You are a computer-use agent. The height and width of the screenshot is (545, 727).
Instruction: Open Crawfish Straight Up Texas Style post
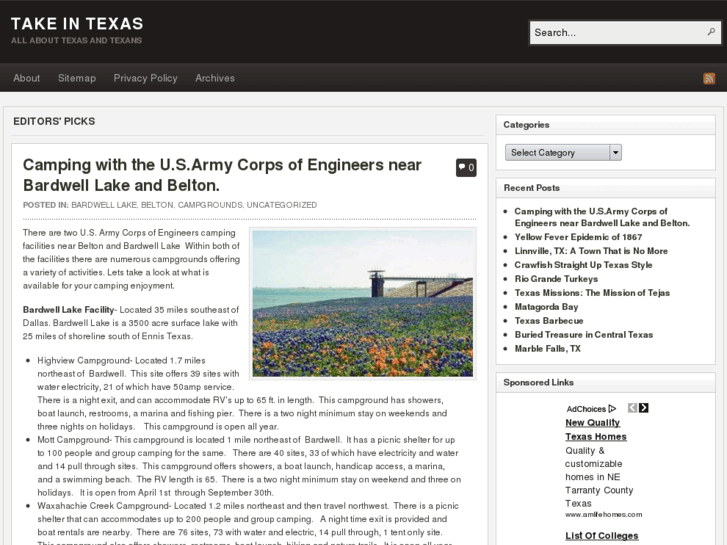click(583, 265)
